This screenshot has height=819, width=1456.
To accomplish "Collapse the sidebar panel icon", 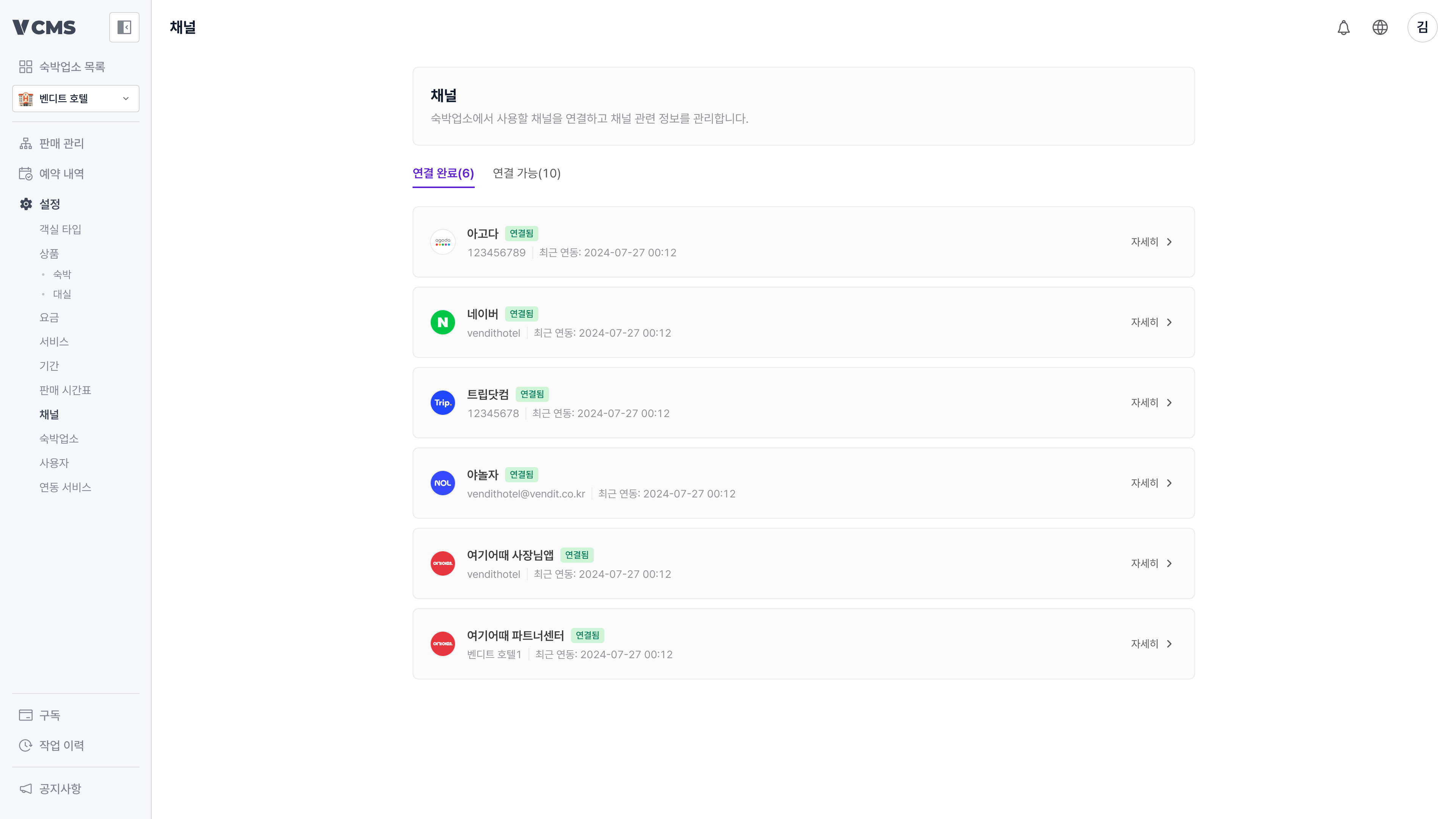I will 124,27.
